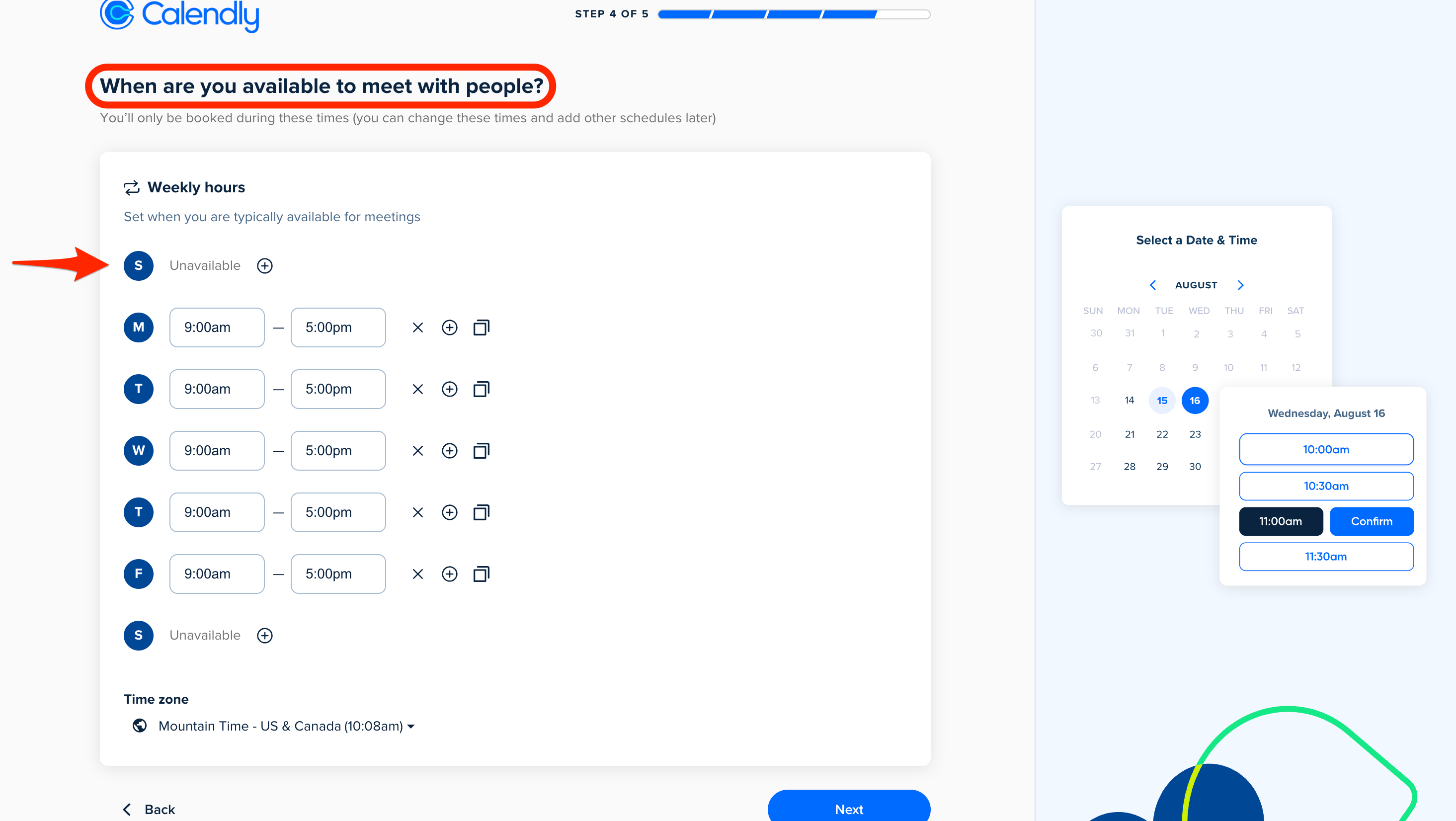Click the Next button

[848, 809]
